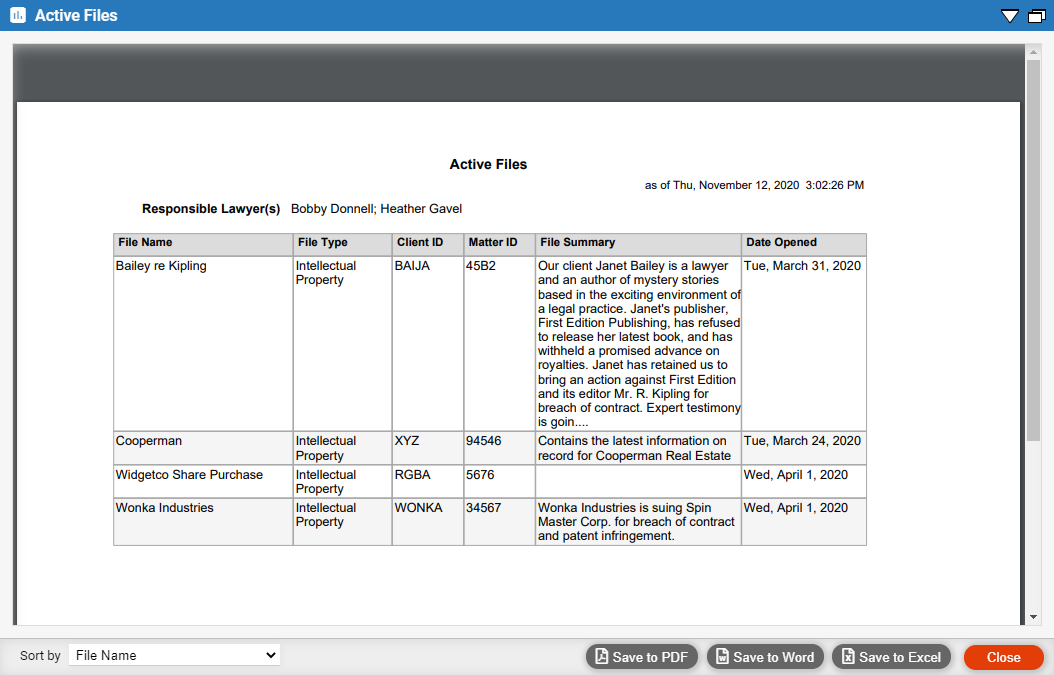Click the Sort by label
This screenshot has width=1054, height=675.
pyautogui.click(x=40, y=656)
